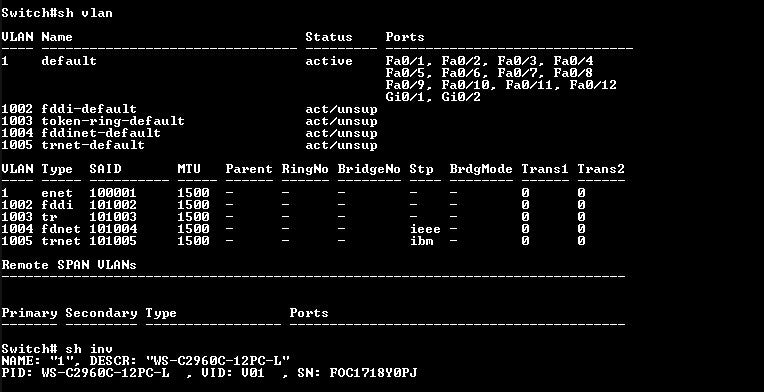
Task: Select the 'fdnet' type value
Action: click(x=61, y=228)
